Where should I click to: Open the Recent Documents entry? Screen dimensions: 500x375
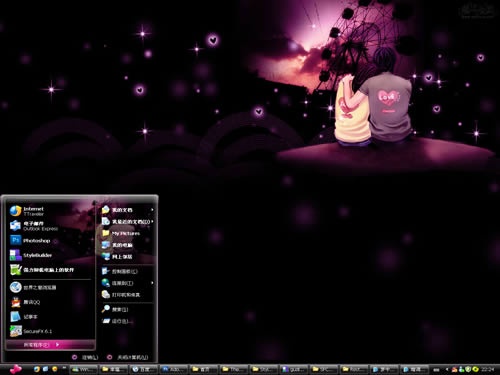coord(128,221)
